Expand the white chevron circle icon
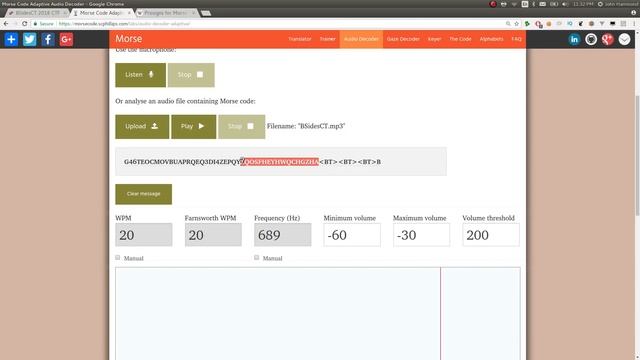Image resolution: width=640 pixels, height=360 pixels. [x=624, y=39]
